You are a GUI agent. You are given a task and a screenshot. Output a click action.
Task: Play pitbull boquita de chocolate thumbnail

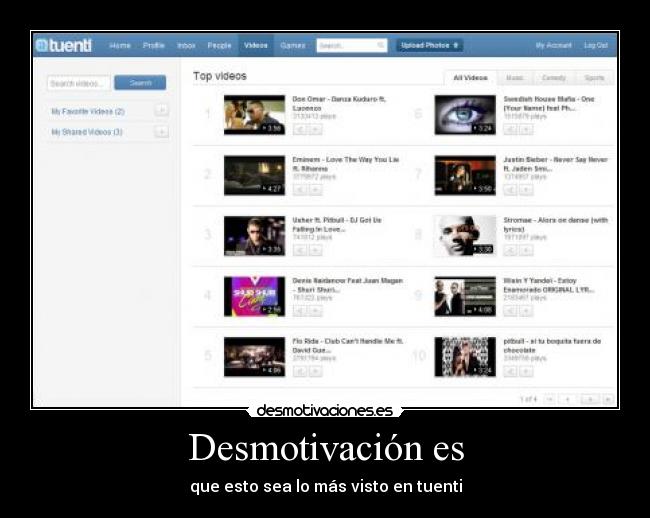465,357
